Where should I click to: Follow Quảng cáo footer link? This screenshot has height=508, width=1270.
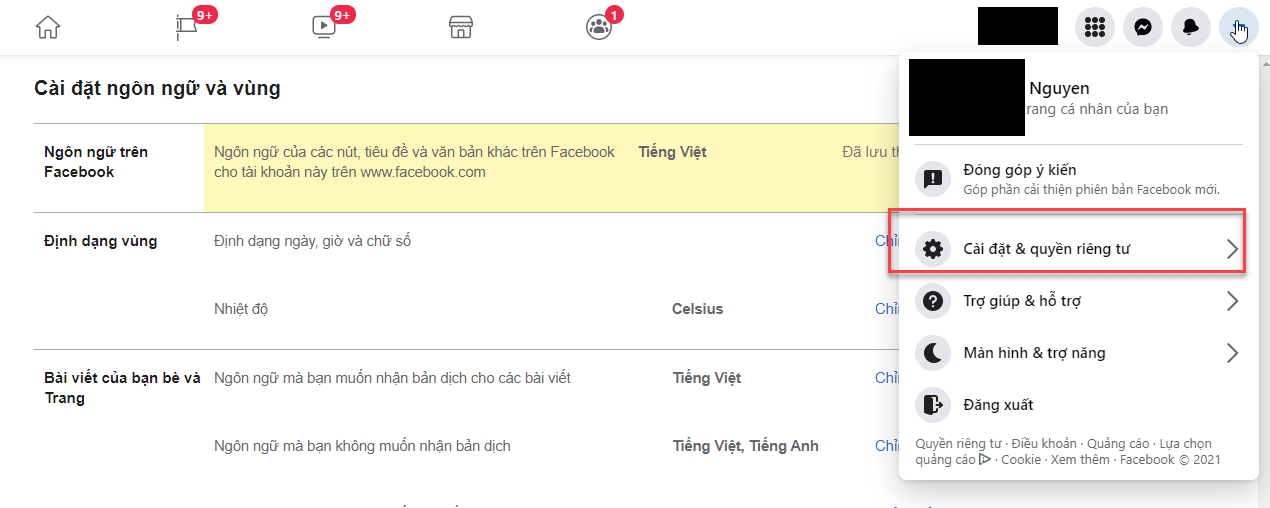tap(1120, 443)
